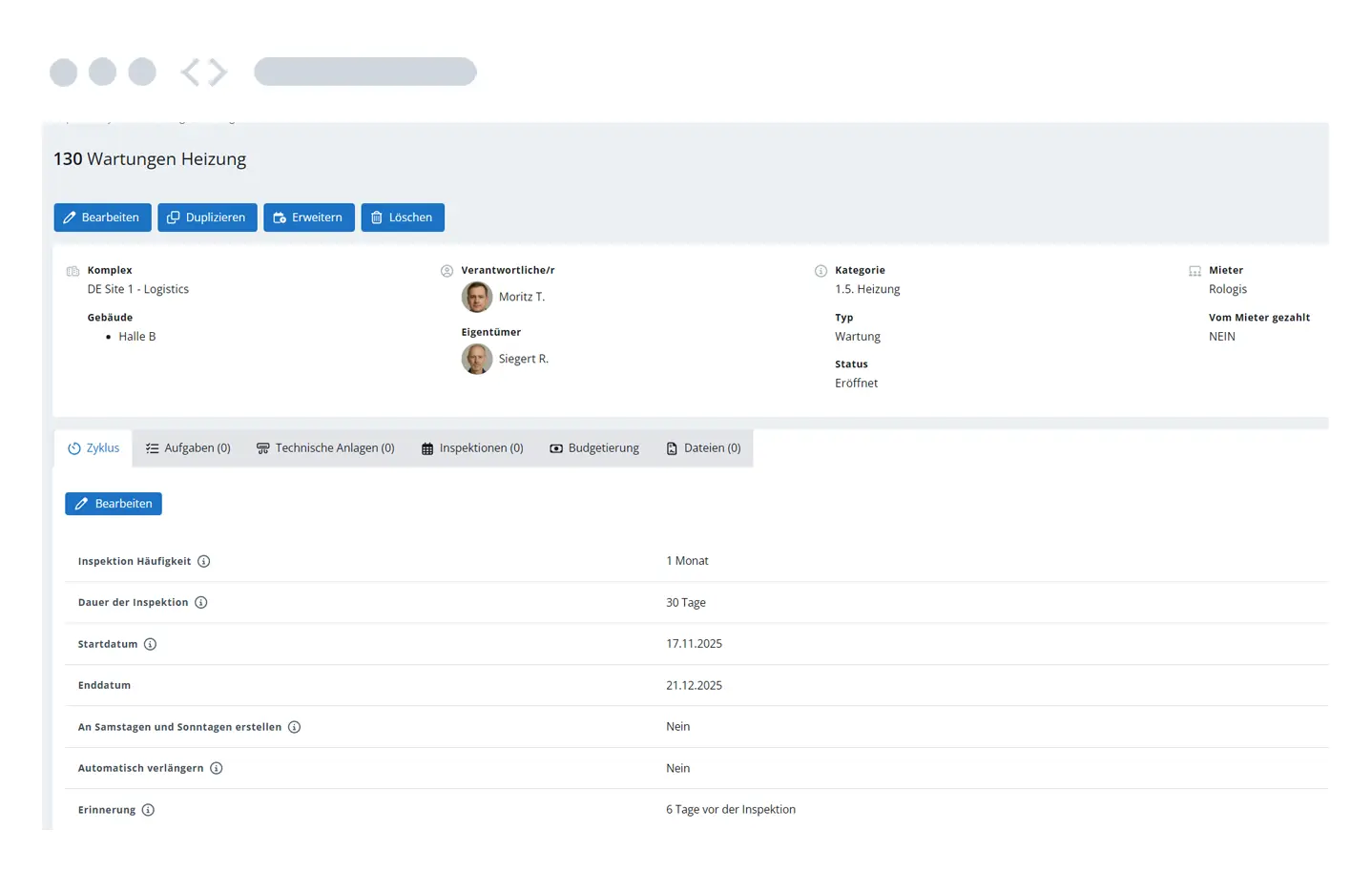The image size is (1372, 893).
Task: Click info icon for weekend creation setting
Action: pos(294,727)
